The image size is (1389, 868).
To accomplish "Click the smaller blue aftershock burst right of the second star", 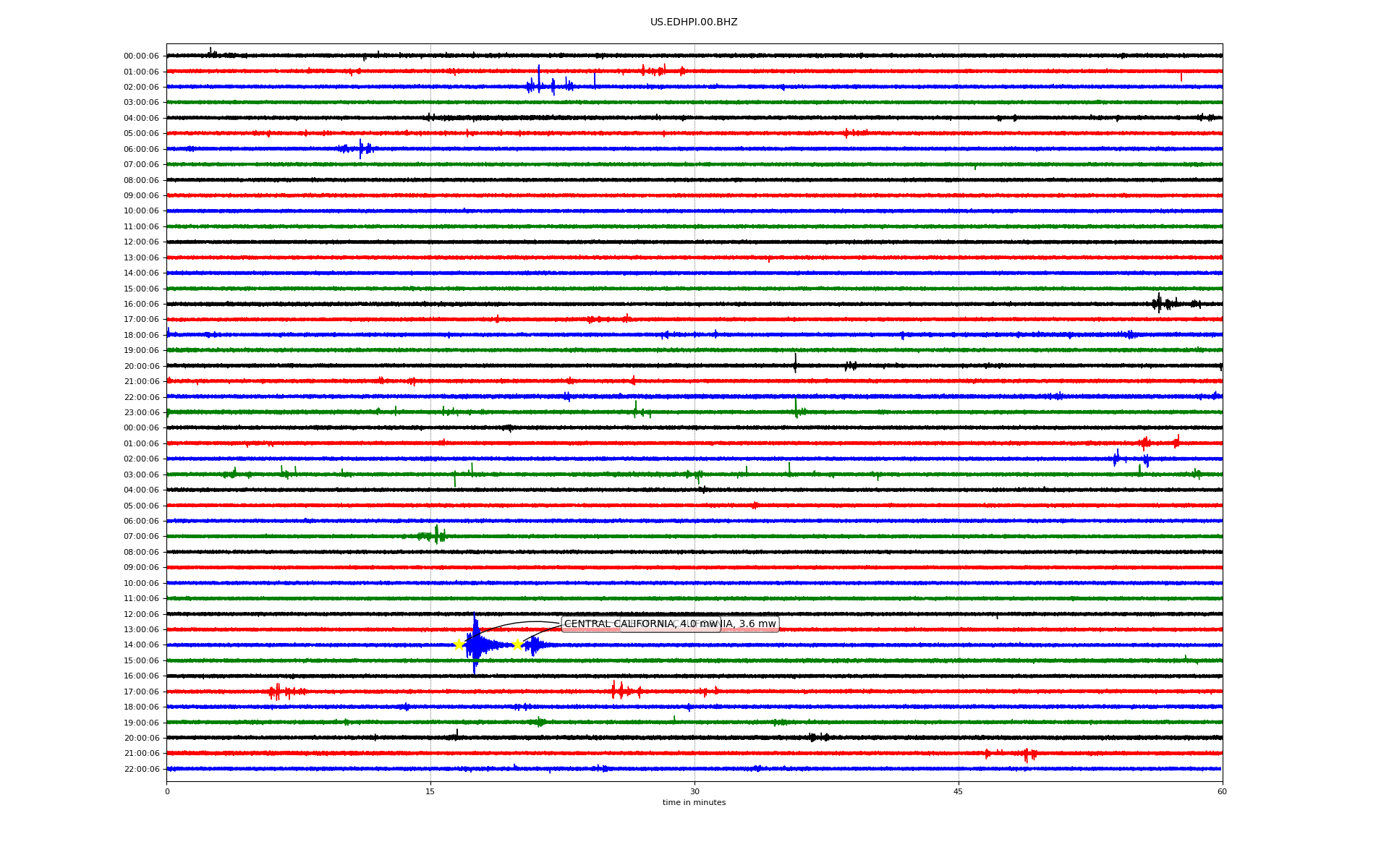I will click(533, 644).
